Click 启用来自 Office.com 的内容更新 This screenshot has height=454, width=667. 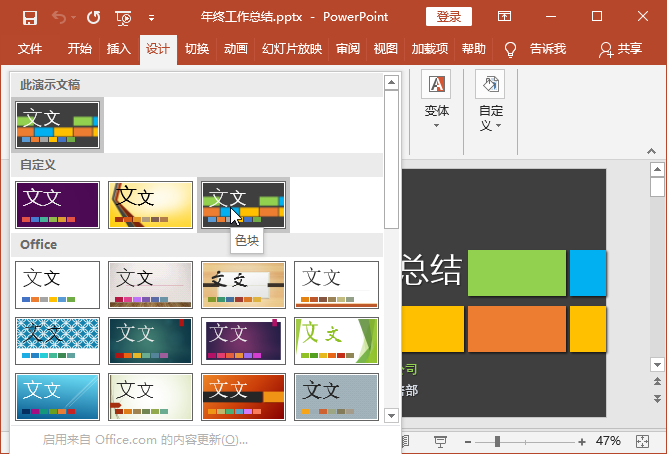(145, 440)
